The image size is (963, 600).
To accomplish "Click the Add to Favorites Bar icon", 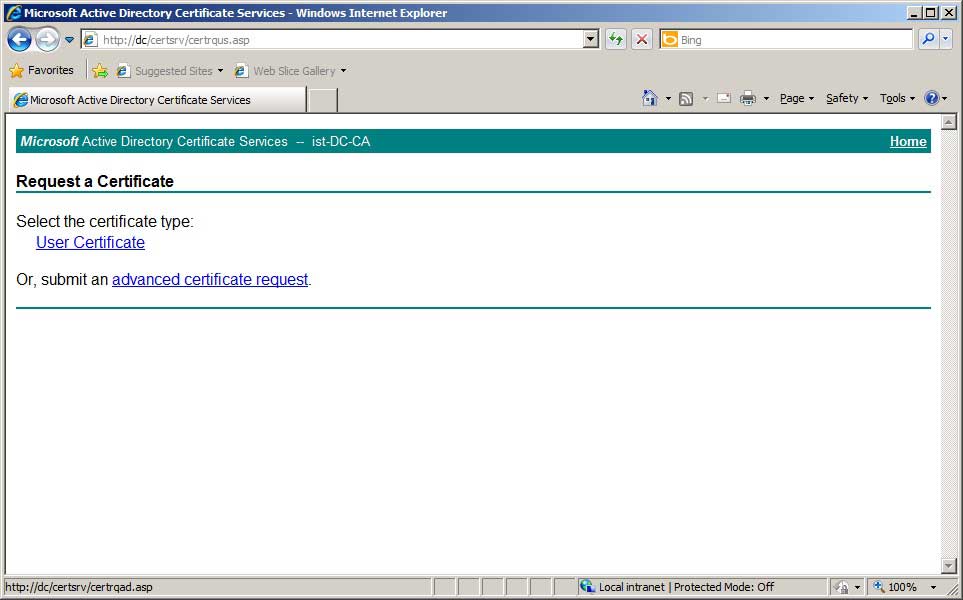I will pyautogui.click(x=100, y=71).
